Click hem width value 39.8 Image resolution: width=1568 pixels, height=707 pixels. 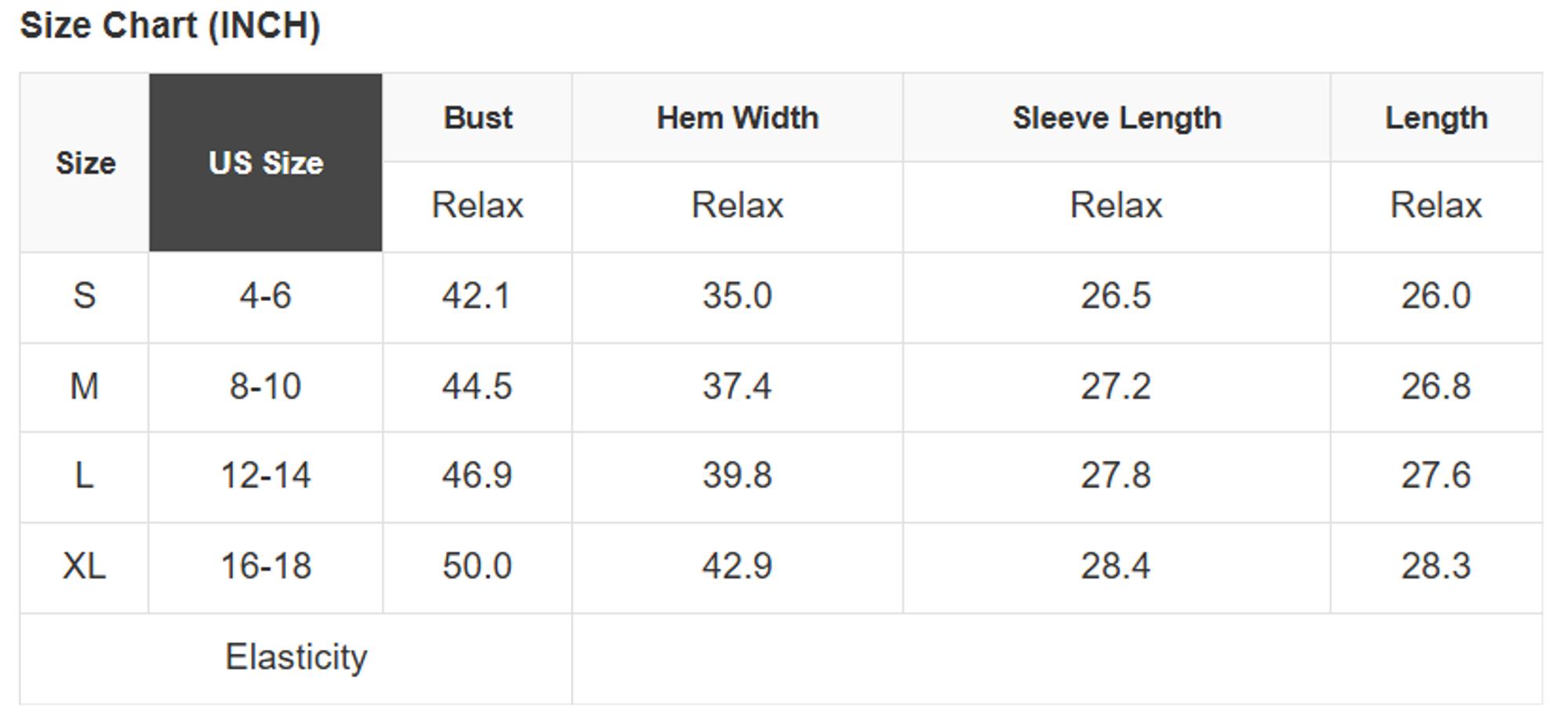pos(738,476)
